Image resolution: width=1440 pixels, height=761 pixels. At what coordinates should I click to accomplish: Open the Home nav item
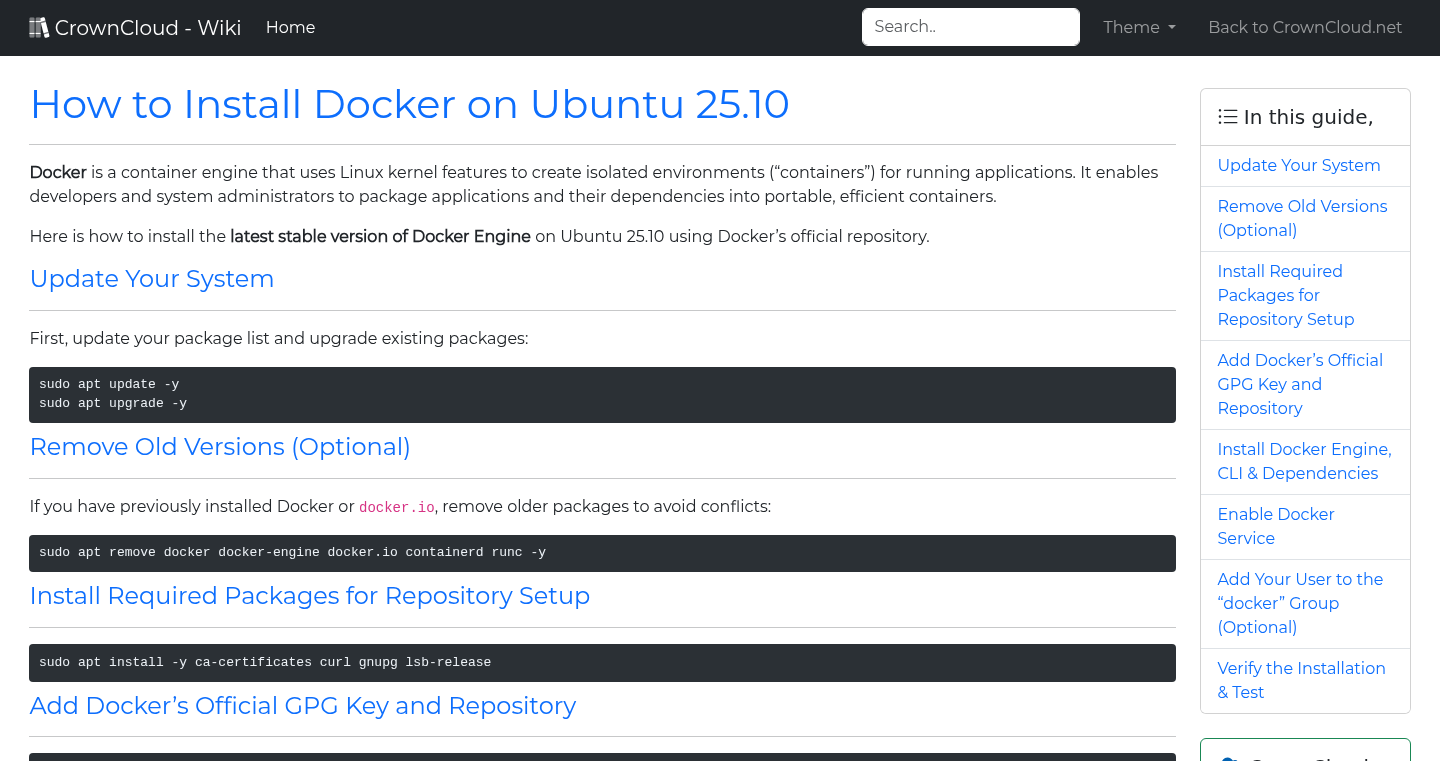(290, 27)
